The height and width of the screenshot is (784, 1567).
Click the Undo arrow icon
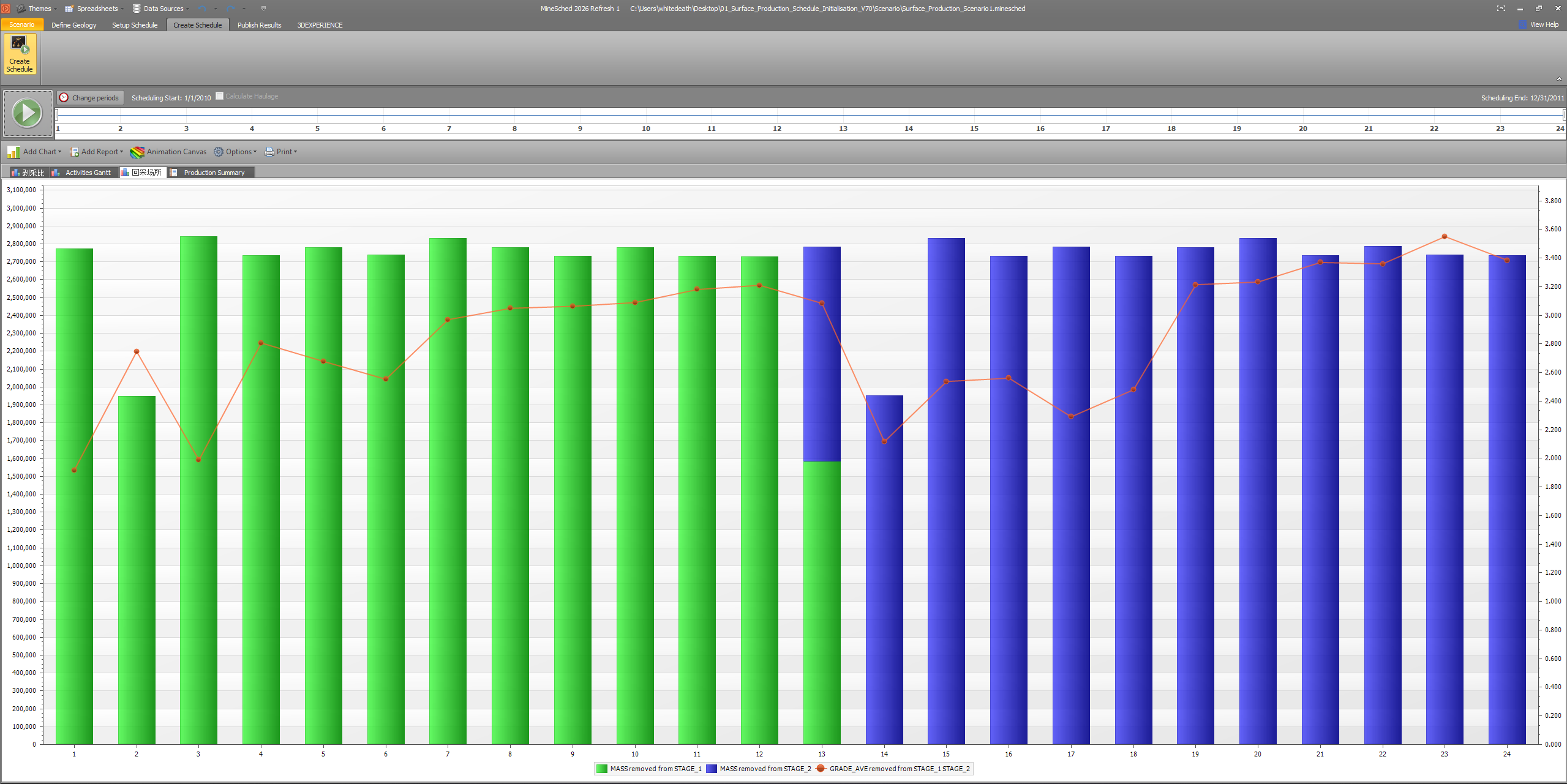coord(202,9)
